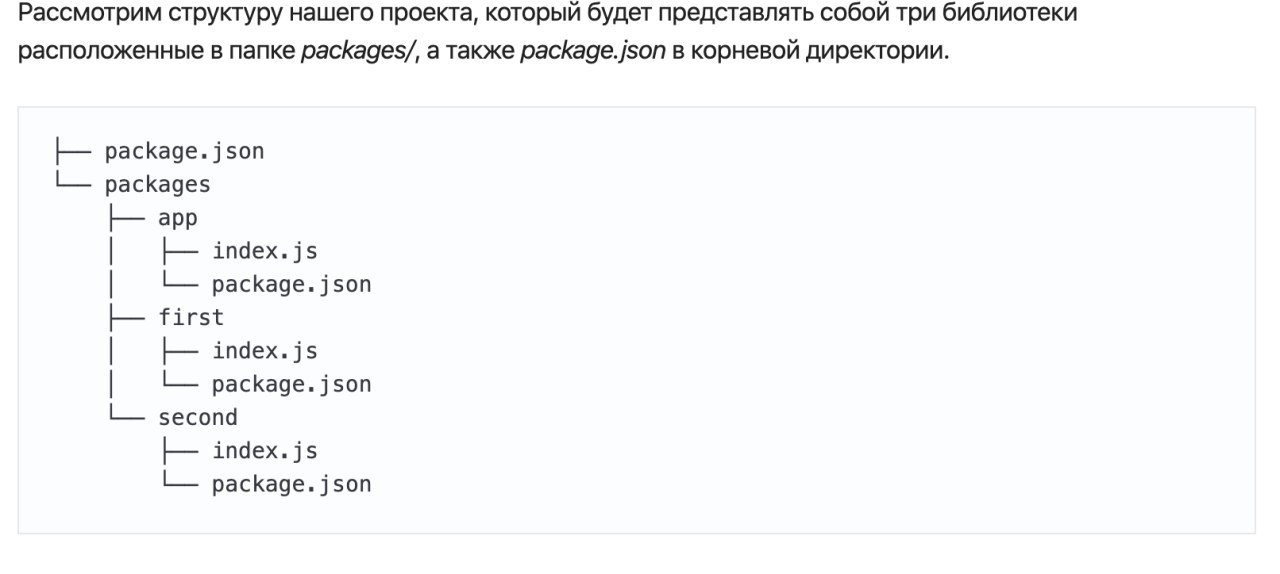The height and width of the screenshot is (574, 1280).
Task: Click package.json under the app folder
Action: coord(291,285)
